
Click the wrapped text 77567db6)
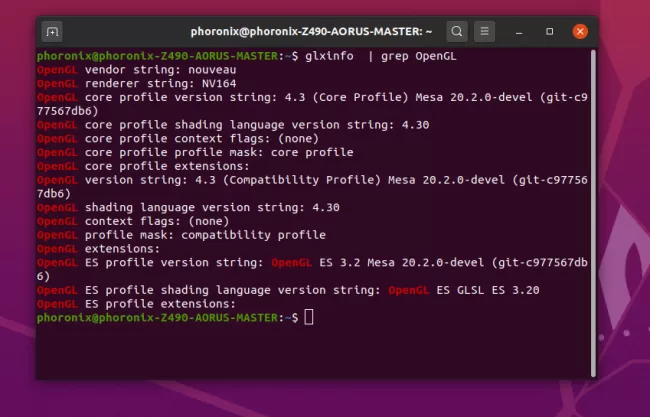68,111
